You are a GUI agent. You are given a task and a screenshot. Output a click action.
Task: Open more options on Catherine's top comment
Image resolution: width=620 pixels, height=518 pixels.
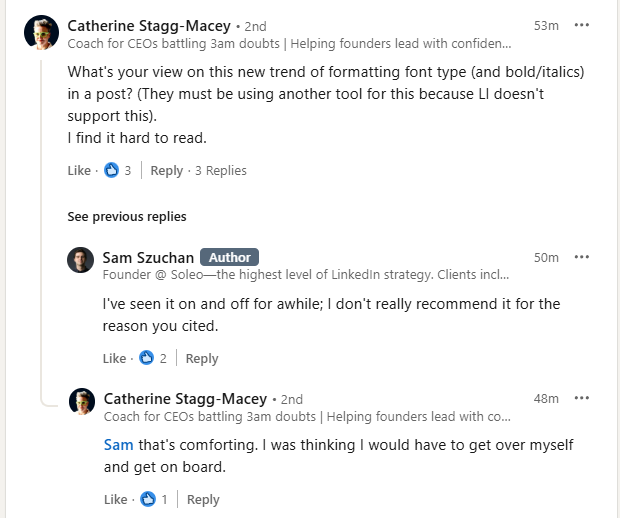tap(582, 25)
